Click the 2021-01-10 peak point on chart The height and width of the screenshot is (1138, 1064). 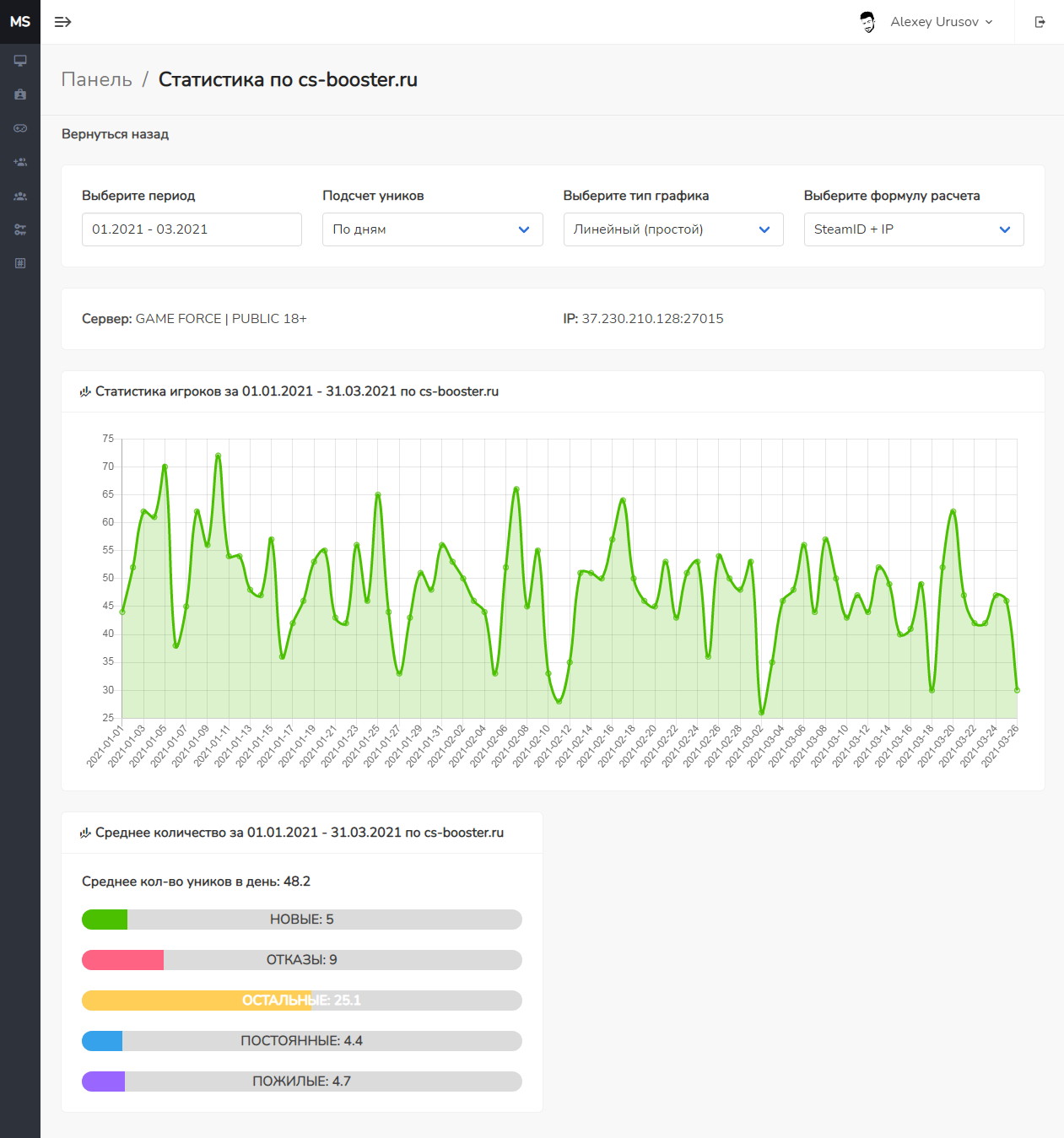[218, 456]
